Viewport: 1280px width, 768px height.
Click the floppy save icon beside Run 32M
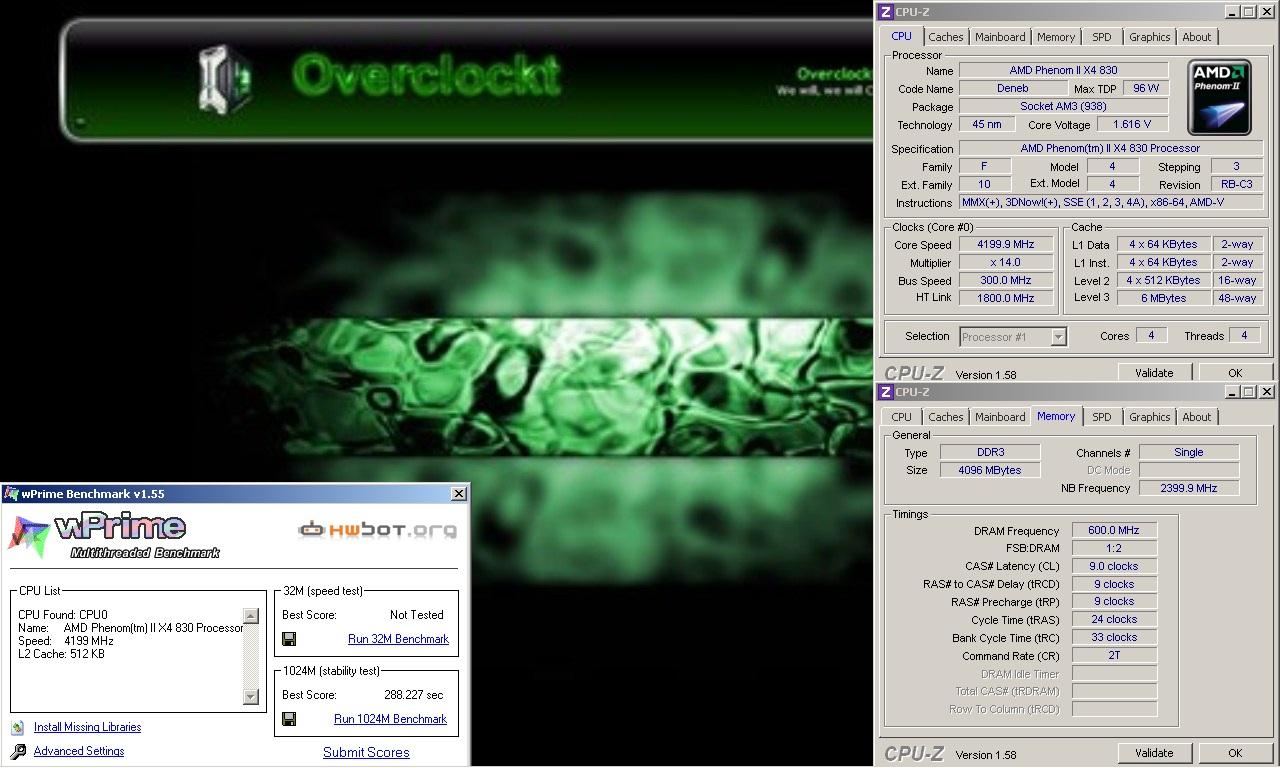point(289,639)
